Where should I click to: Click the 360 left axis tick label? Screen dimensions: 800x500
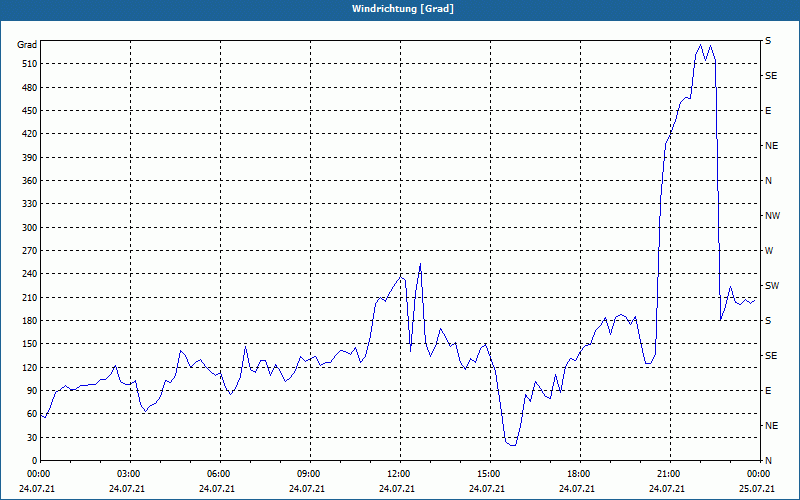pyautogui.click(x=29, y=181)
